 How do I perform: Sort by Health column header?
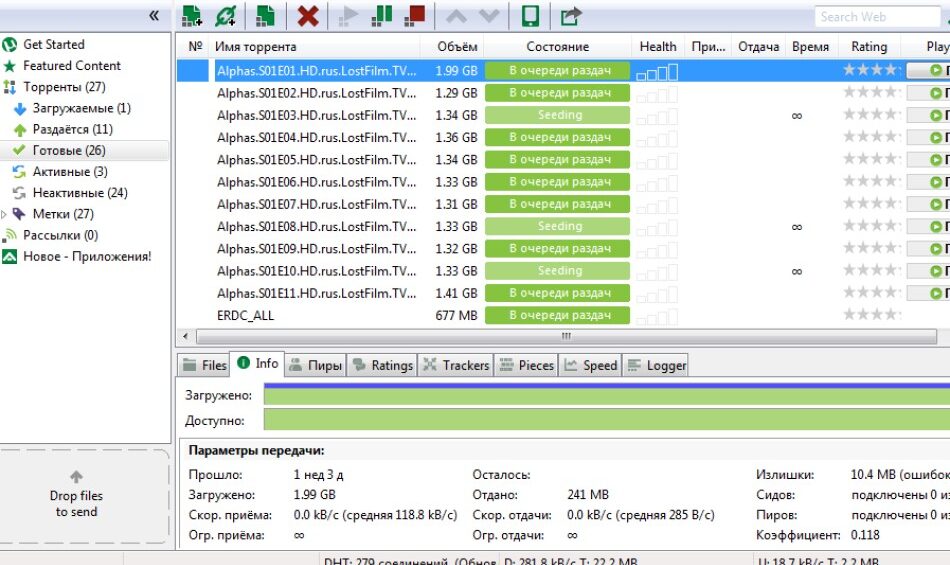[x=658, y=47]
